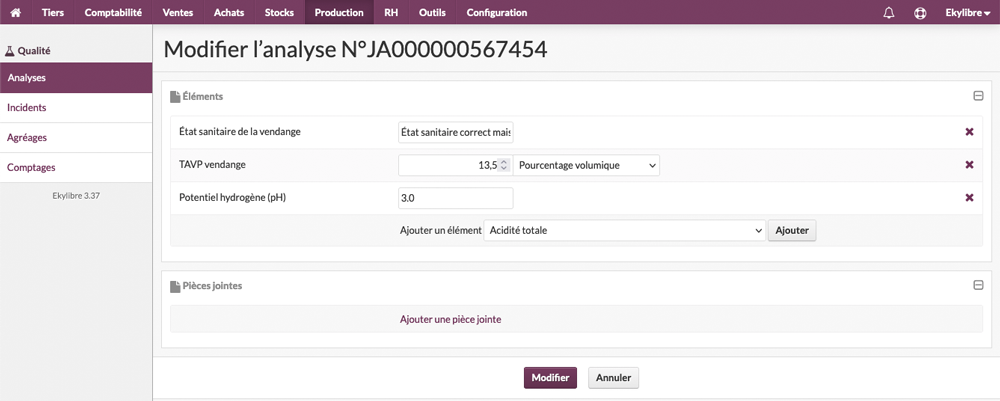Click Ajouter une pièce jointe link
This screenshot has height=401, width=1000.
450,319
